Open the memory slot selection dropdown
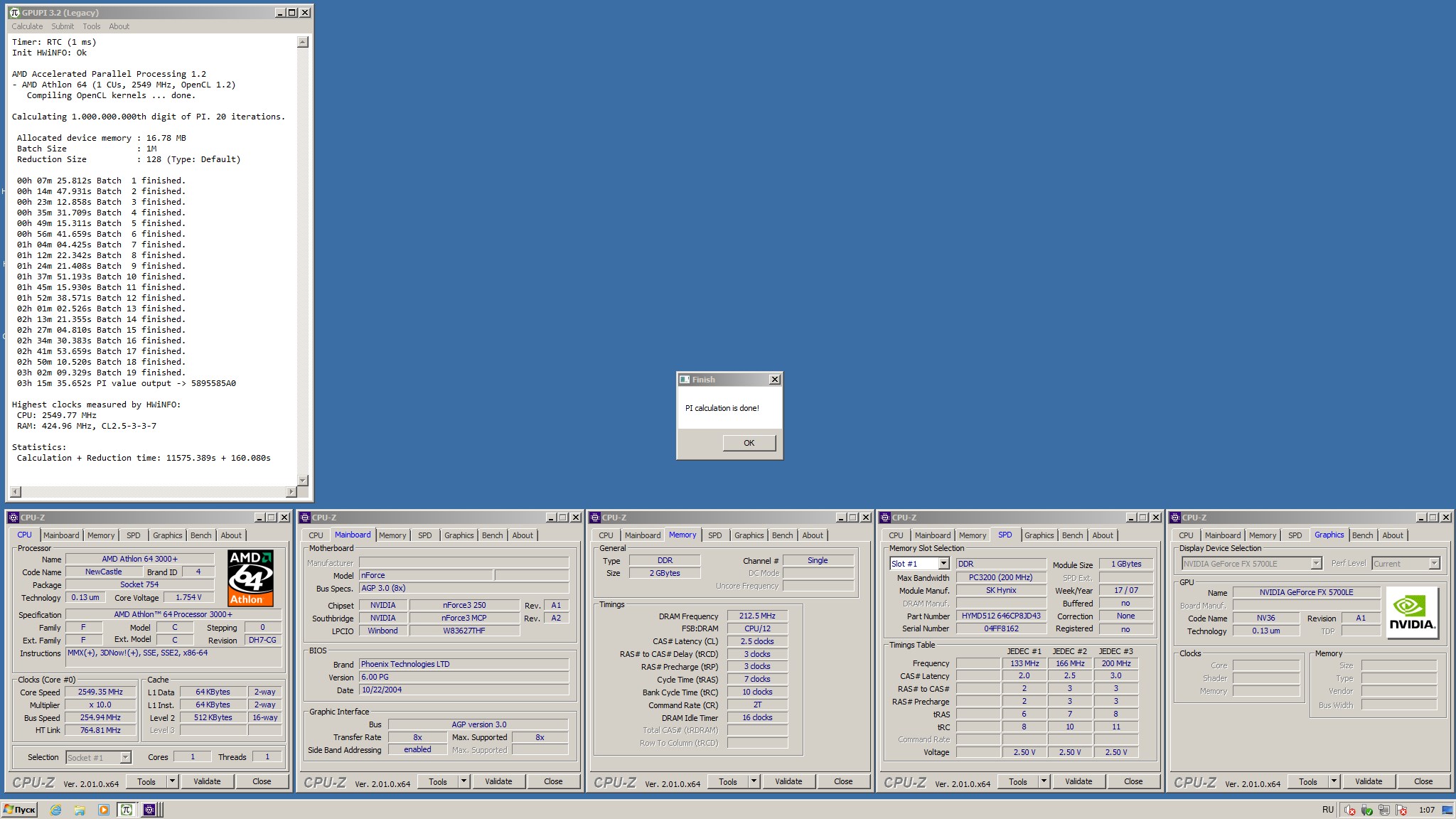 943,564
